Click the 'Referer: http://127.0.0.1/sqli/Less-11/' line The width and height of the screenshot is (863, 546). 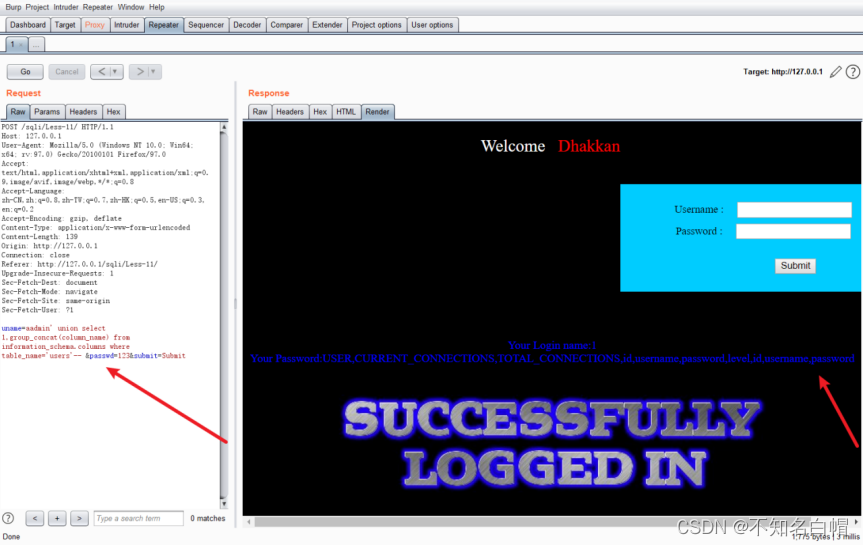[79, 264]
